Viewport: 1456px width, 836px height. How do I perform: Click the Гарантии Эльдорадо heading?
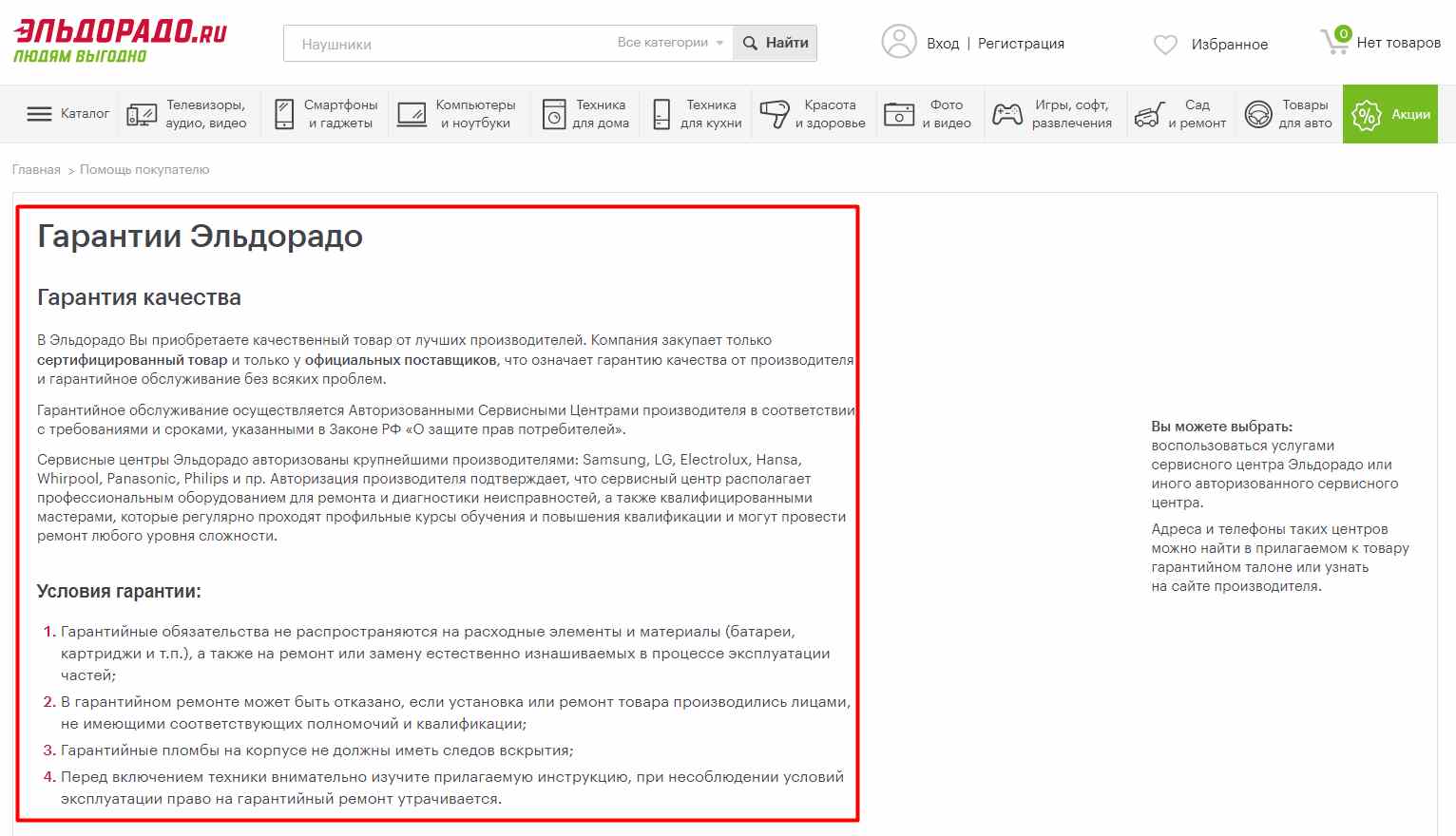(200, 237)
